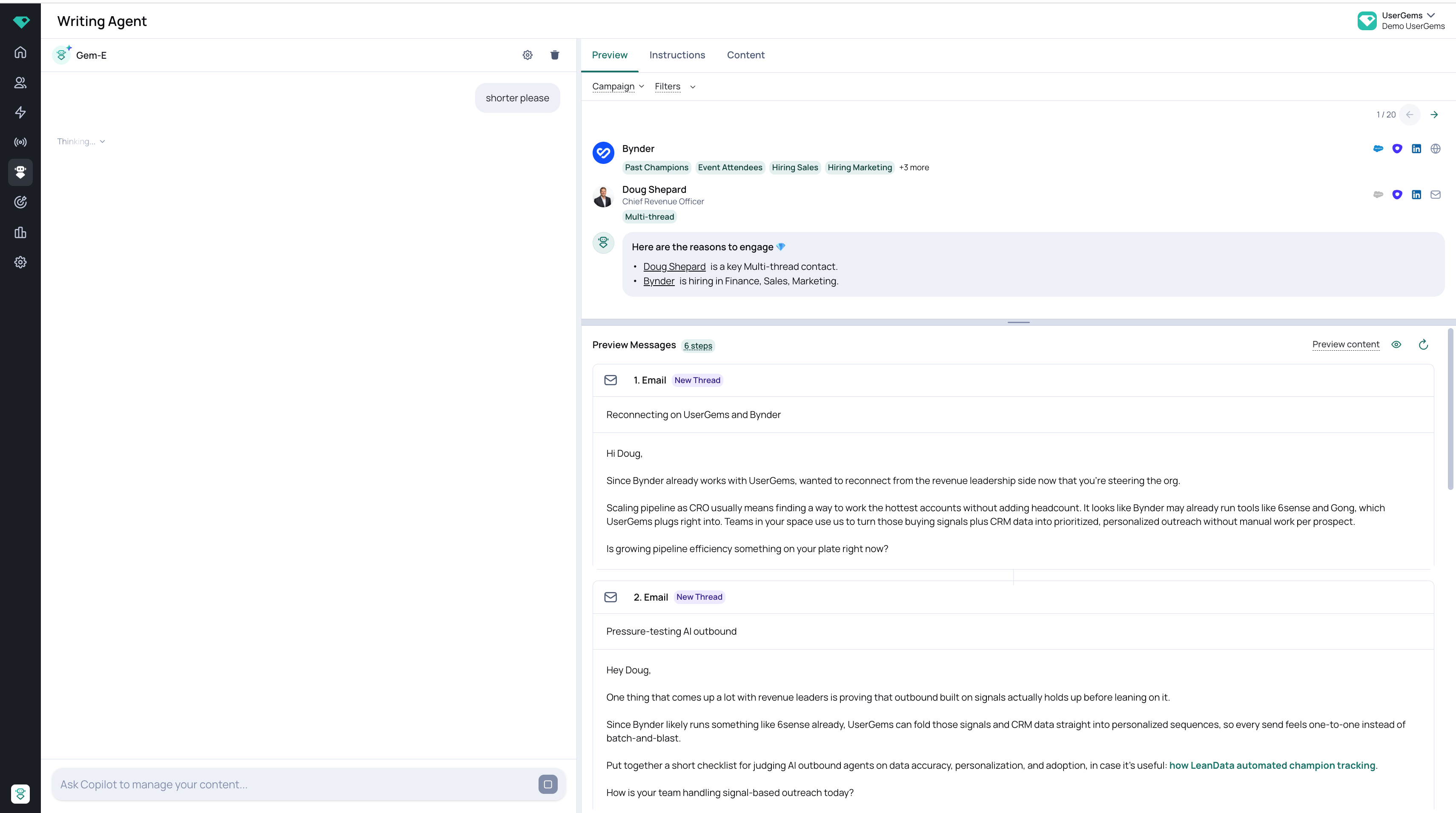Open the UserGems account switcher
The image size is (1456, 813).
[1401, 21]
